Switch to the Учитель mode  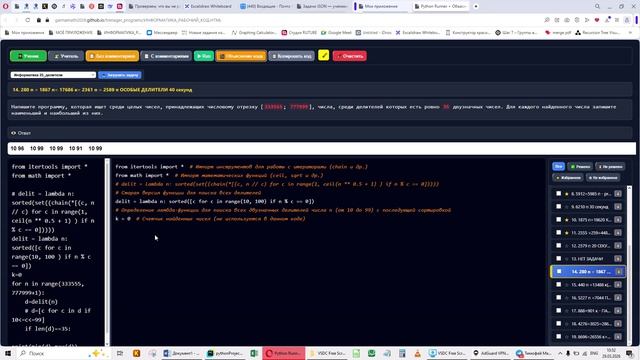(66, 56)
